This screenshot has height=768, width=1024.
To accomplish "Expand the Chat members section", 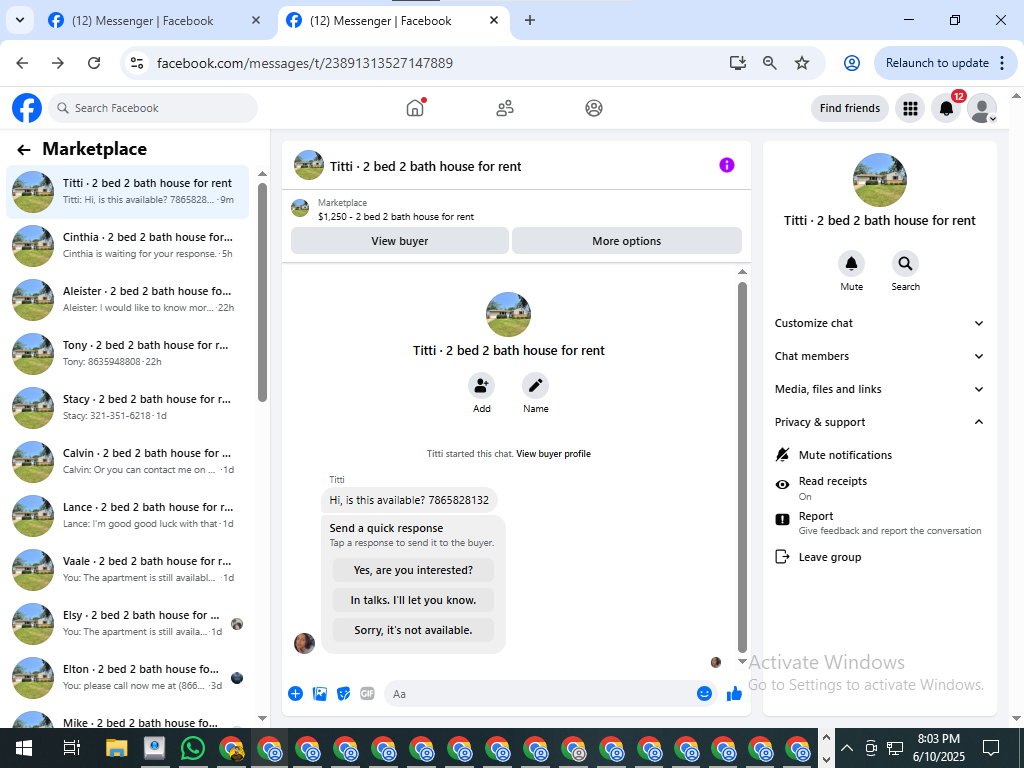I will coord(879,356).
